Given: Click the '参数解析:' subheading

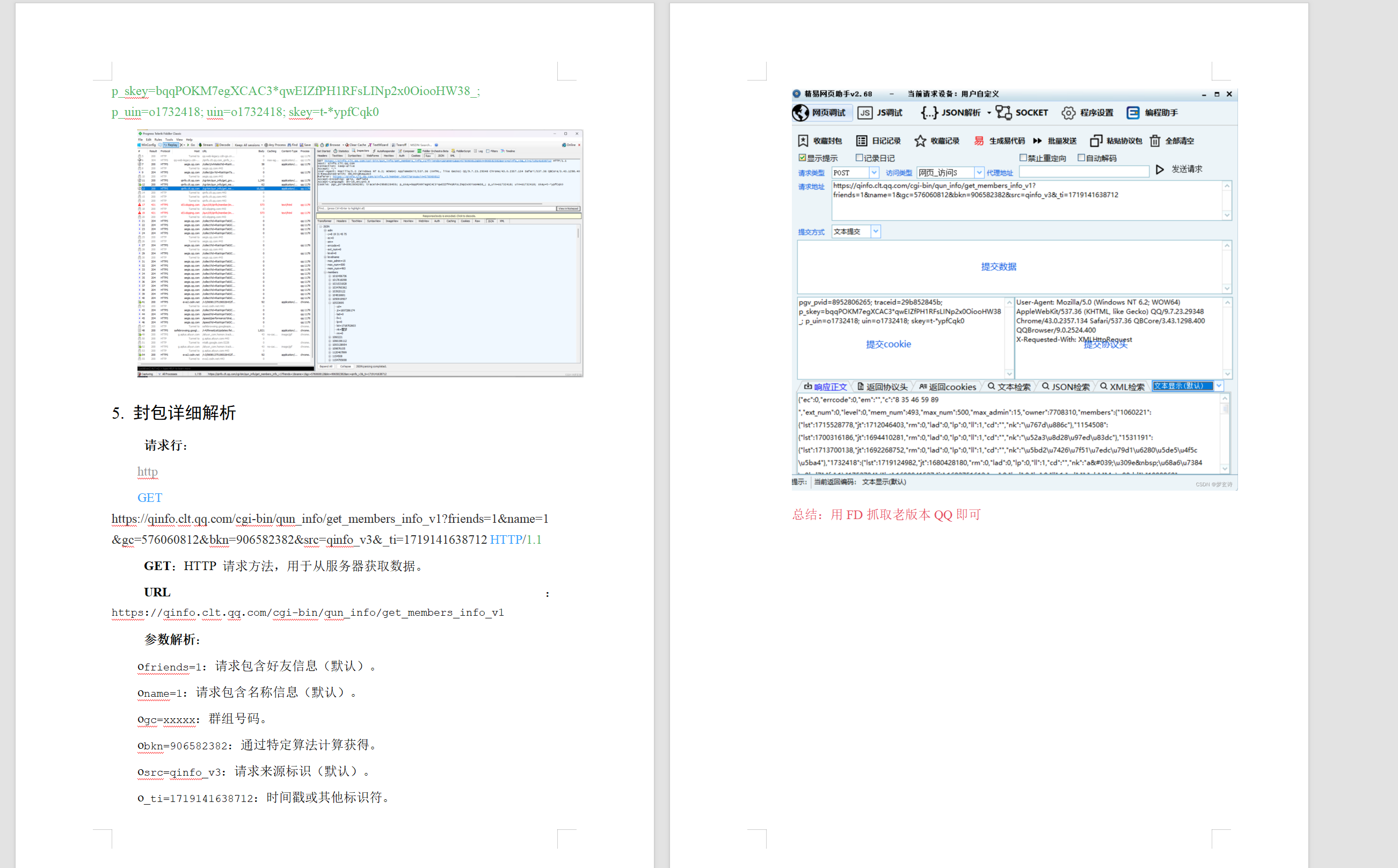Looking at the screenshot, I should pos(172,639).
